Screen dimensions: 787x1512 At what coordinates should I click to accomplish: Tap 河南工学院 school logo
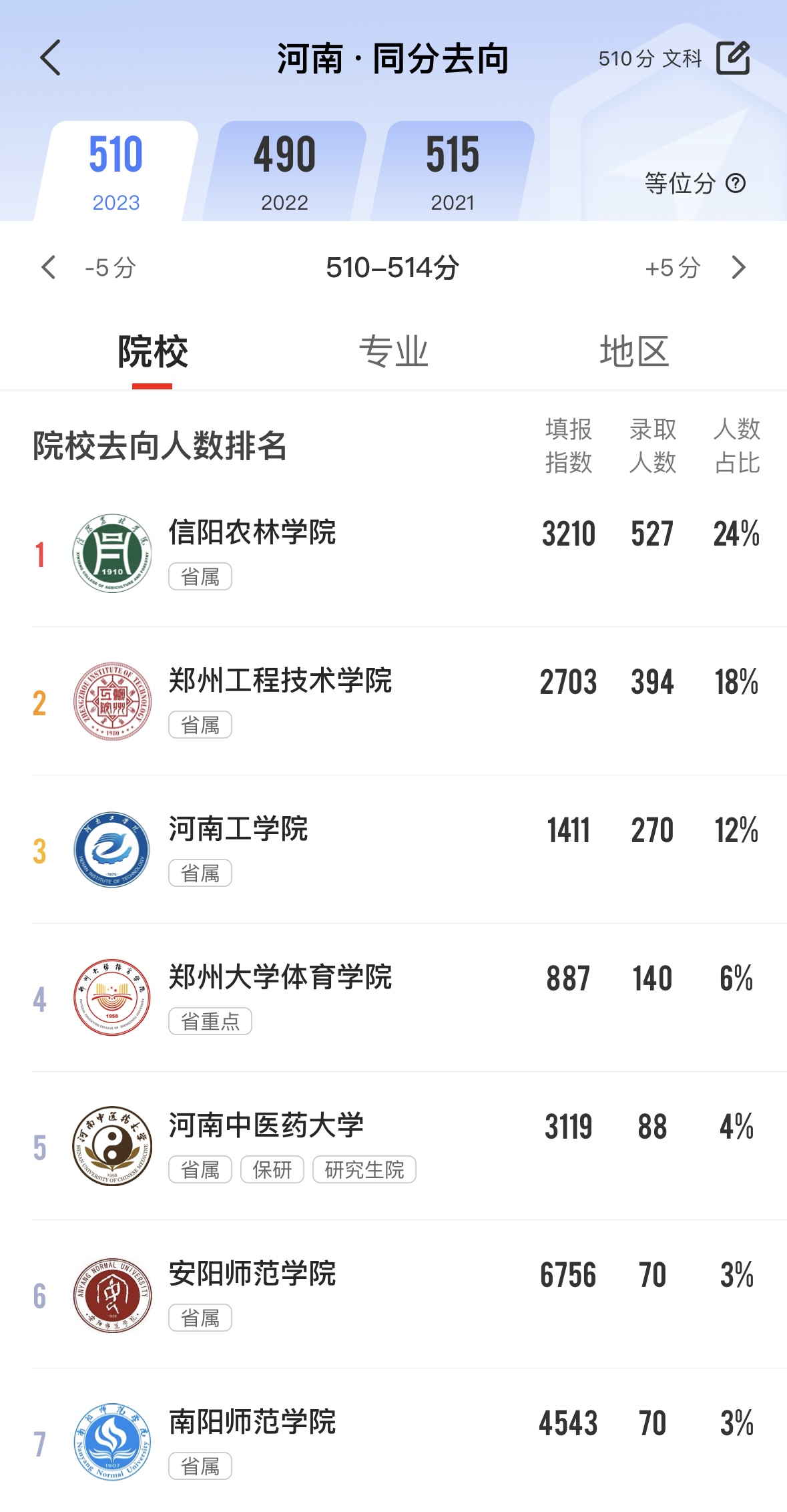pyautogui.click(x=112, y=849)
